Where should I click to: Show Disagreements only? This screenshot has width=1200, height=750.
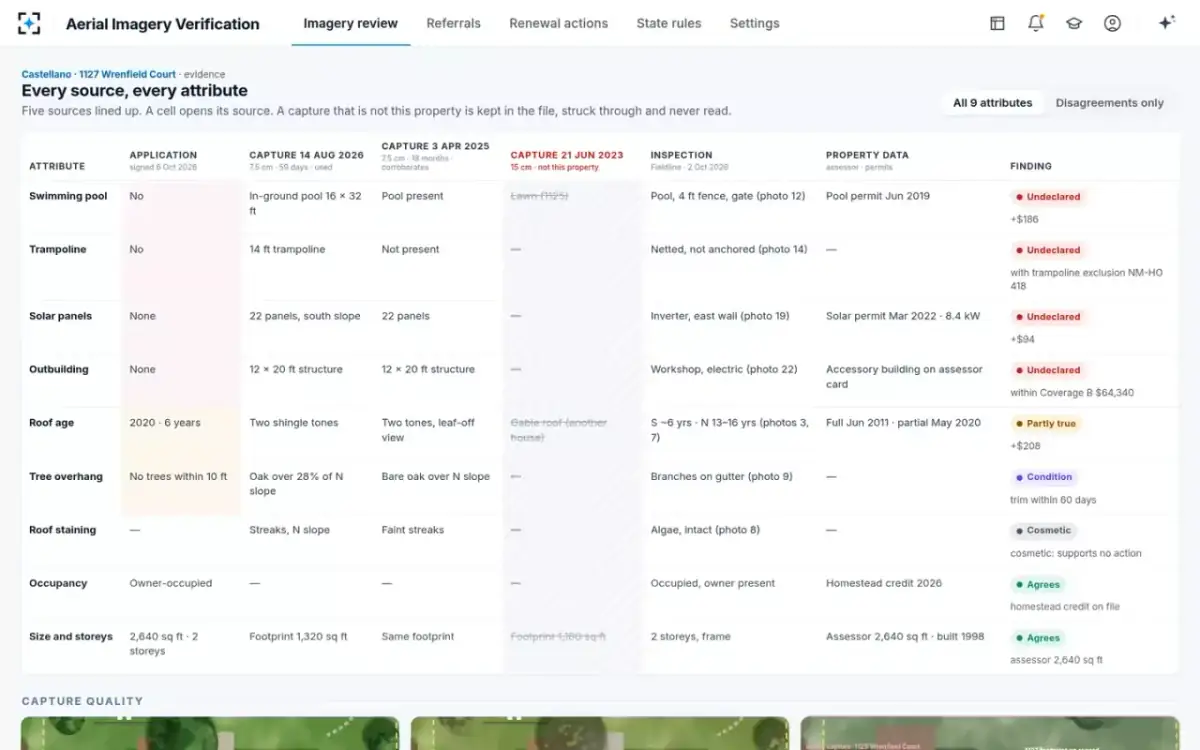tap(1109, 103)
